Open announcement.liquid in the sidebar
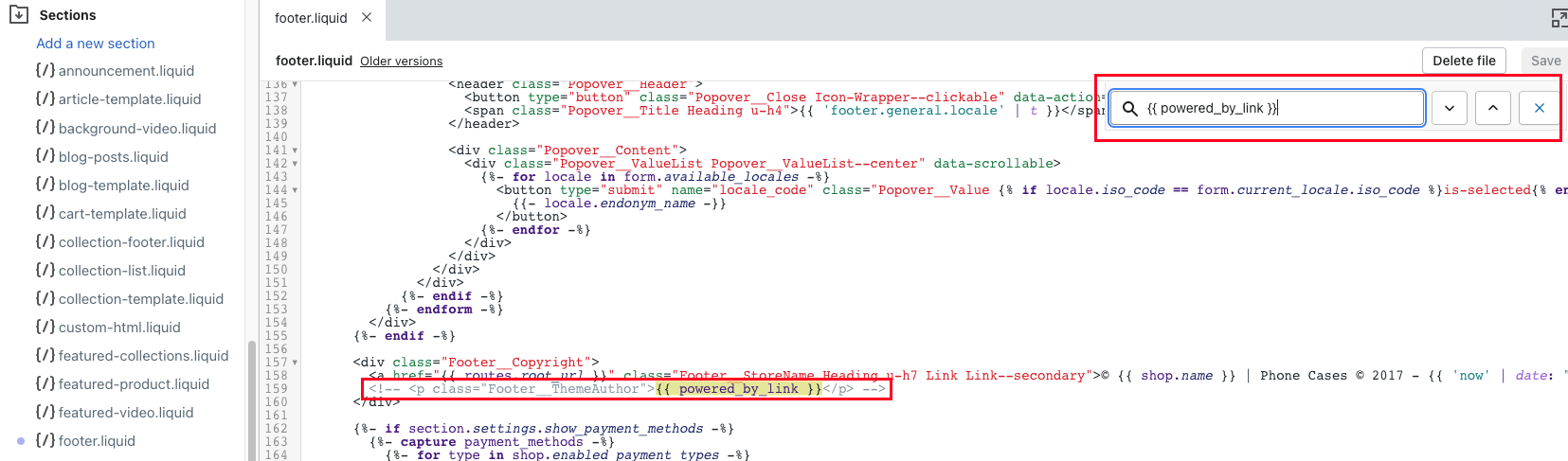Image resolution: width=1568 pixels, height=461 pixels. click(126, 71)
